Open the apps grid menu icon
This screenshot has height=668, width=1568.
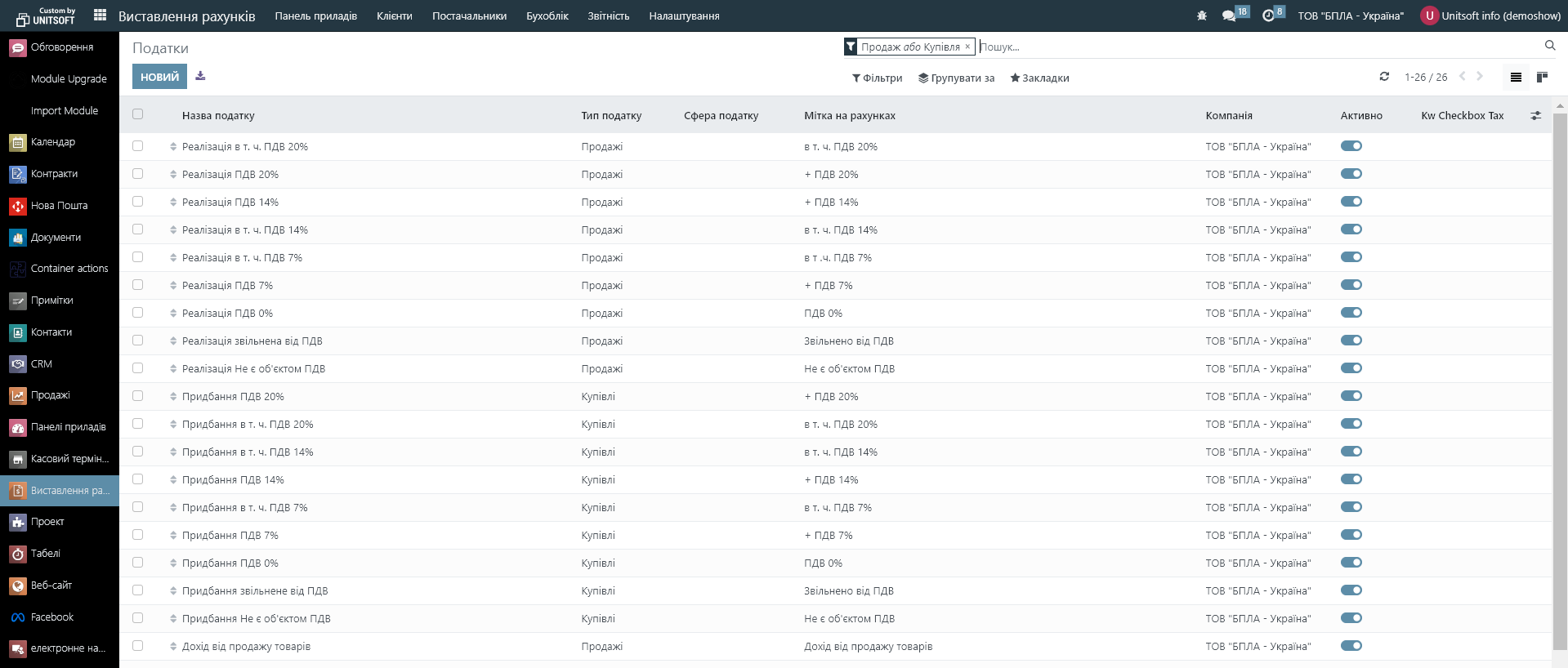click(x=100, y=16)
